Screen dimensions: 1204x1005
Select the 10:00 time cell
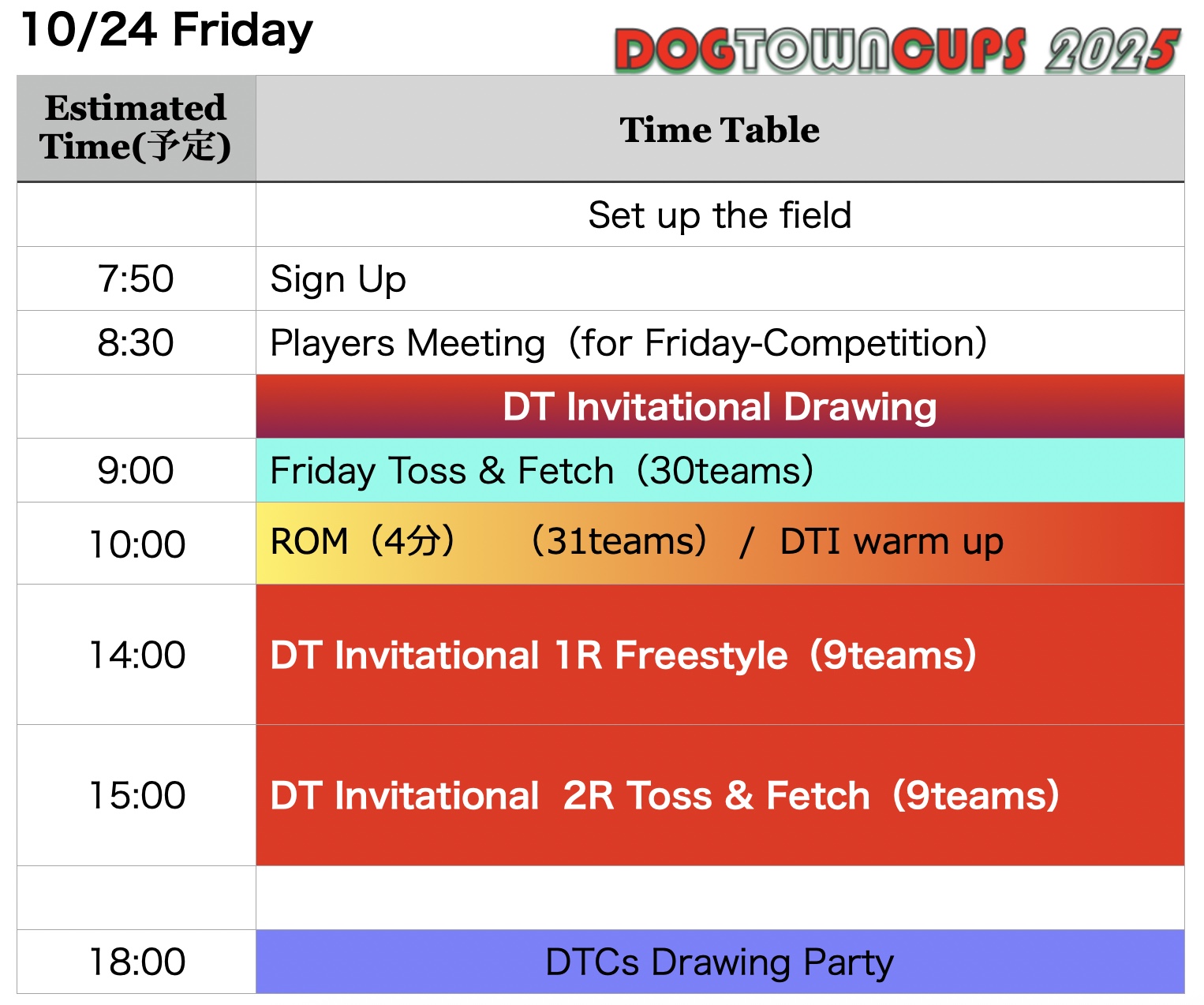(136, 544)
